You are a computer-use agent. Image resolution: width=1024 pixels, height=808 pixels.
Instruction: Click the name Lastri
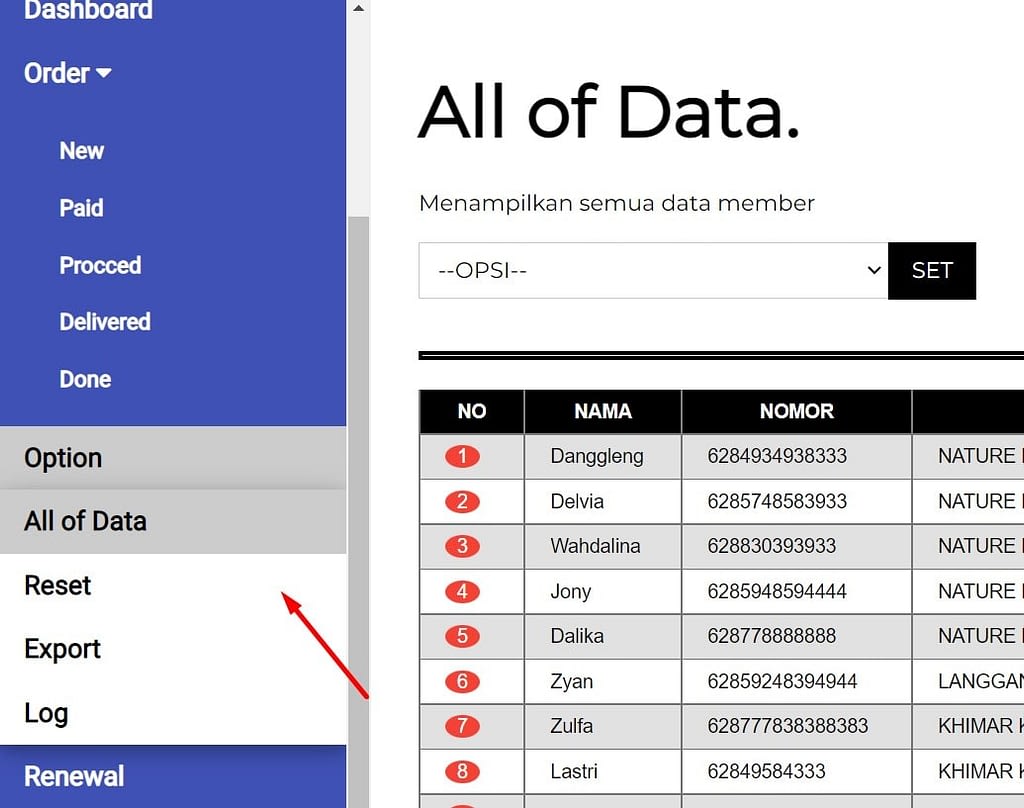click(x=574, y=771)
